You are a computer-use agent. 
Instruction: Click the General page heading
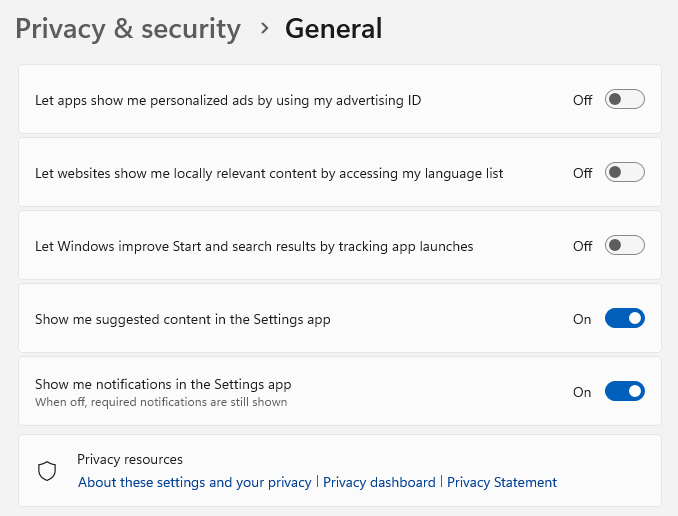click(333, 29)
